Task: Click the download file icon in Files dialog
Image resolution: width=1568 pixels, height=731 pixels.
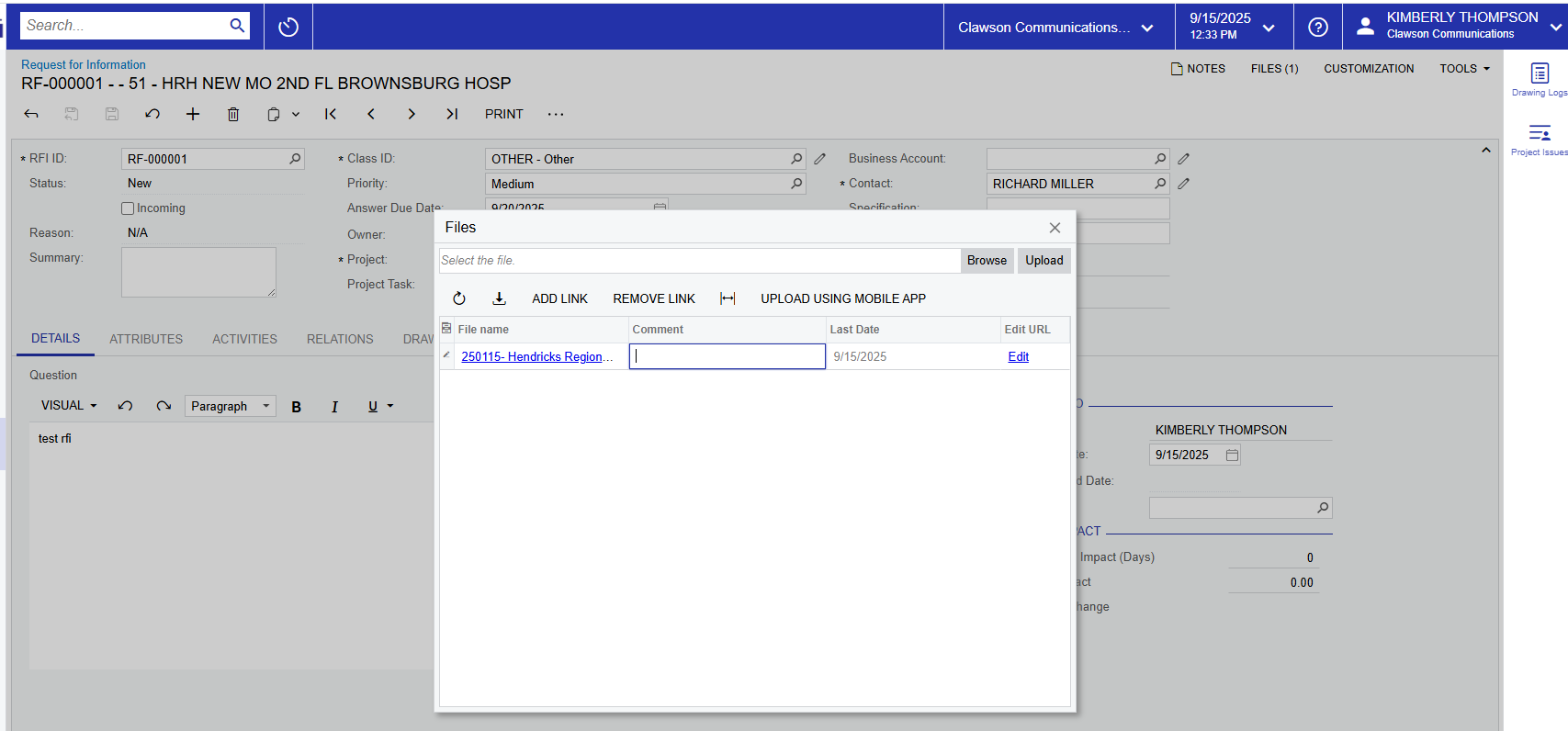Action: [499, 298]
